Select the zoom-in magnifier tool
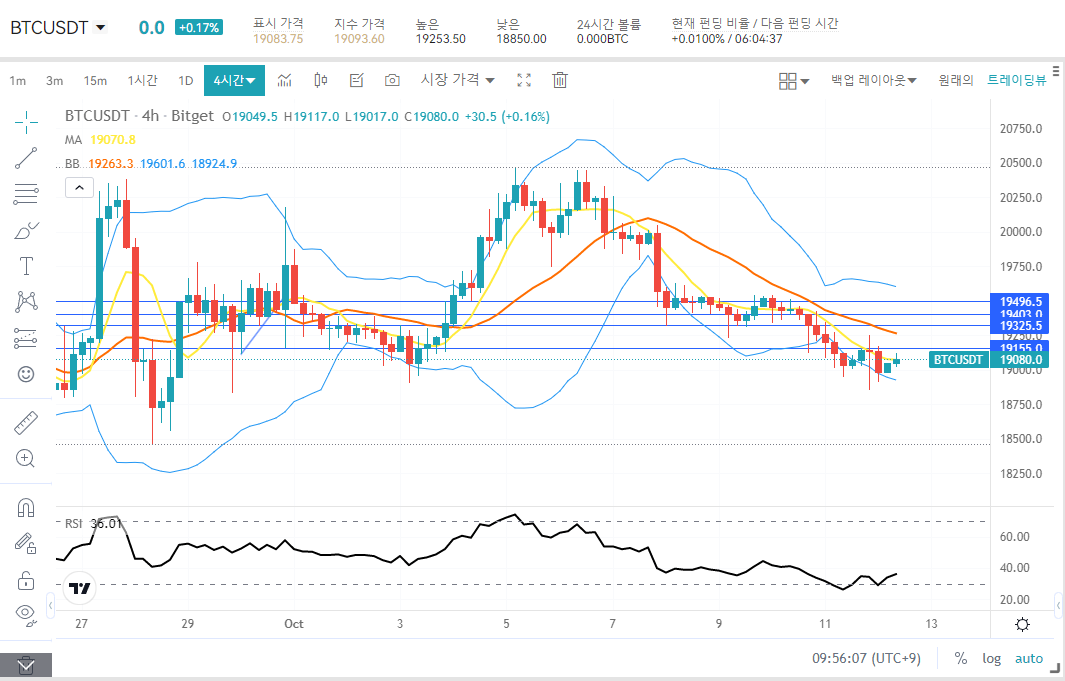This screenshot has width=1065, height=681. (24, 458)
